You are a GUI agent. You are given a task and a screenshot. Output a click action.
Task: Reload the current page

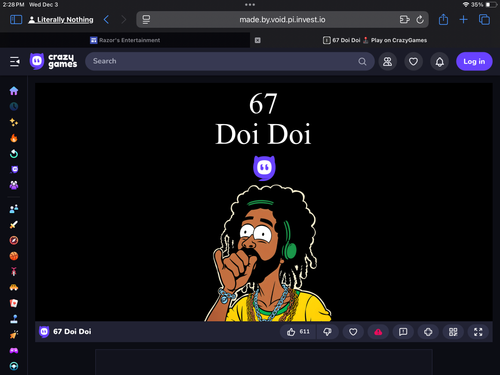420,20
